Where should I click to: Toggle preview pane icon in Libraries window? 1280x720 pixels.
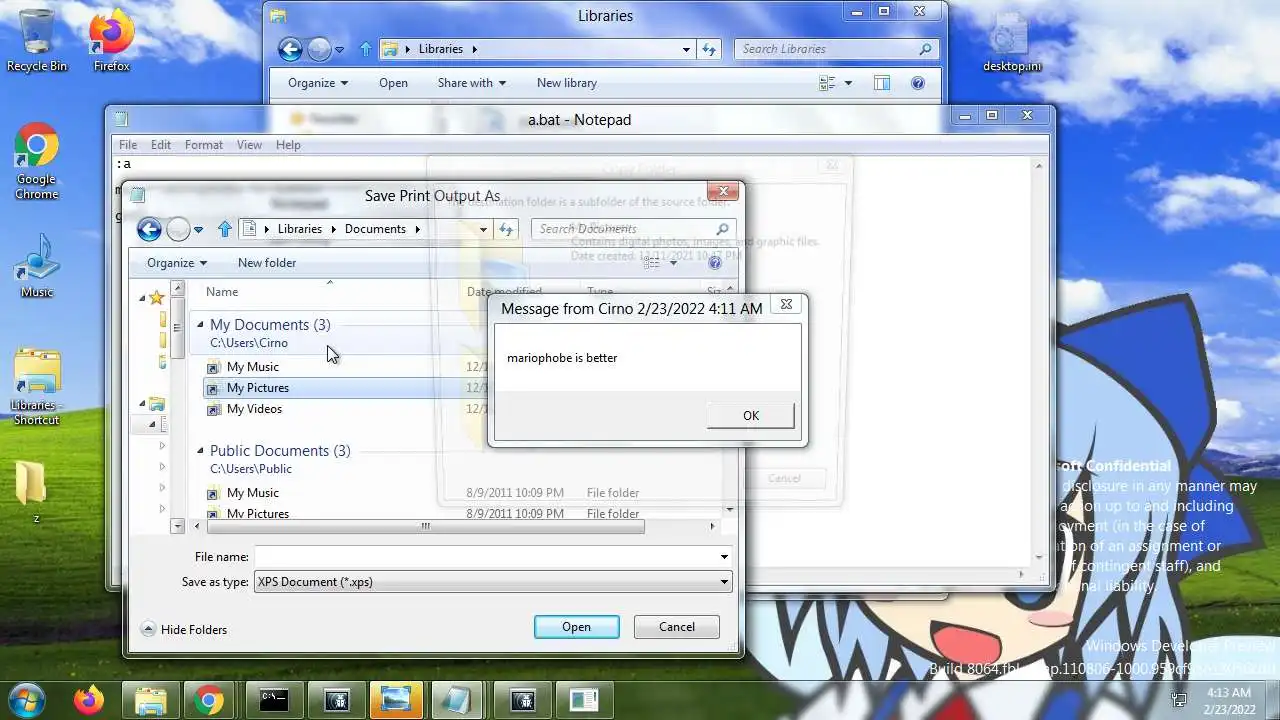[x=882, y=83]
